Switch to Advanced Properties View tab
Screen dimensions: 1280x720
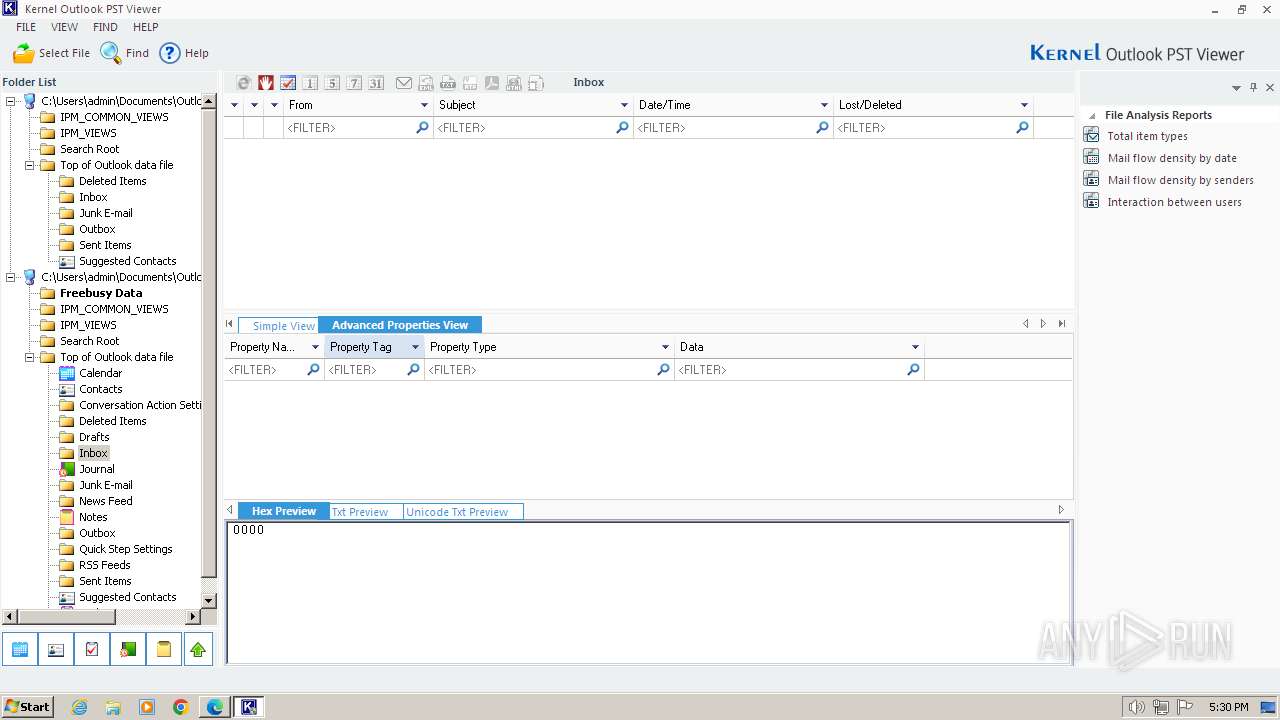400,325
